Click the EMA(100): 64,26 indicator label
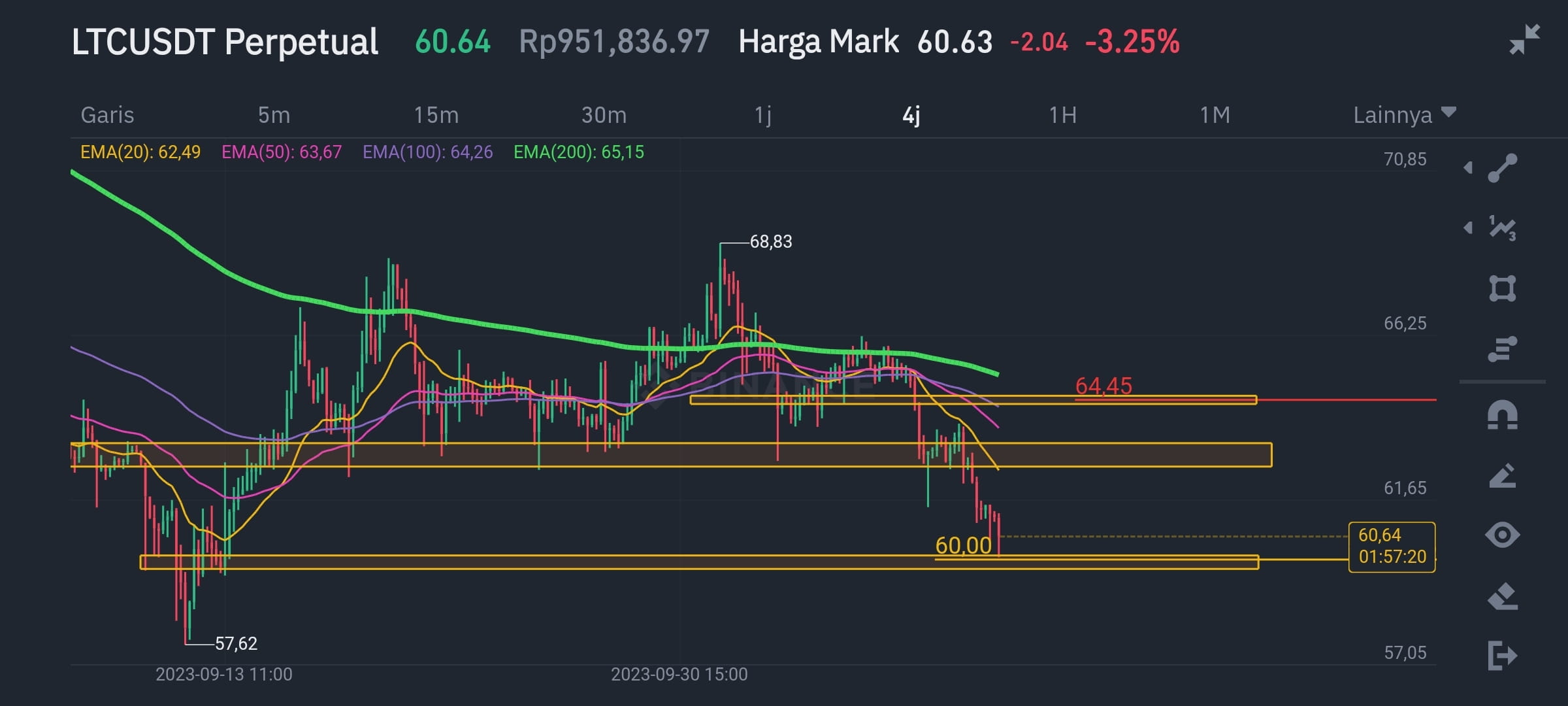 [x=427, y=152]
